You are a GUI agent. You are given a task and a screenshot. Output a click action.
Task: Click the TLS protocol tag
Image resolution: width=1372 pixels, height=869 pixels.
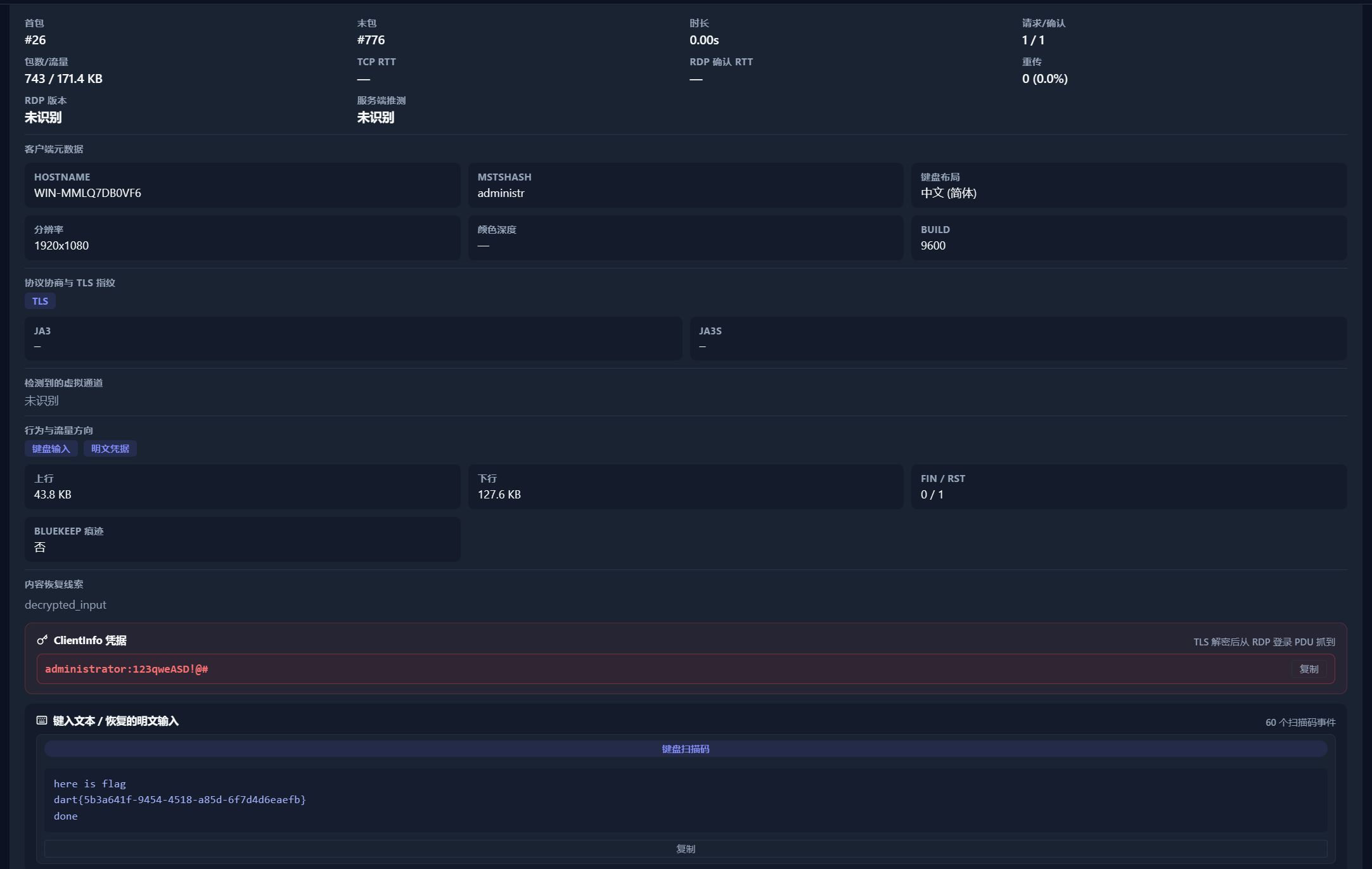tap(40, 301)
